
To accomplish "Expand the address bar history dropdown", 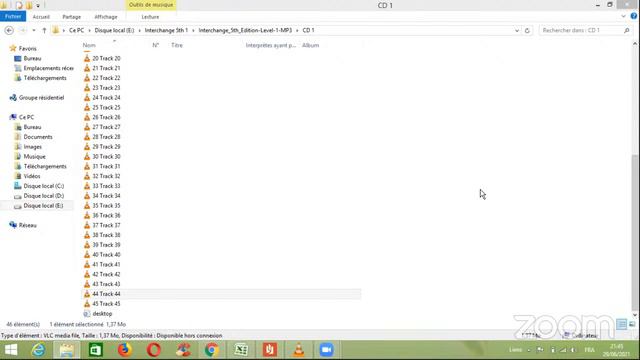I will (x=517, y=30).
